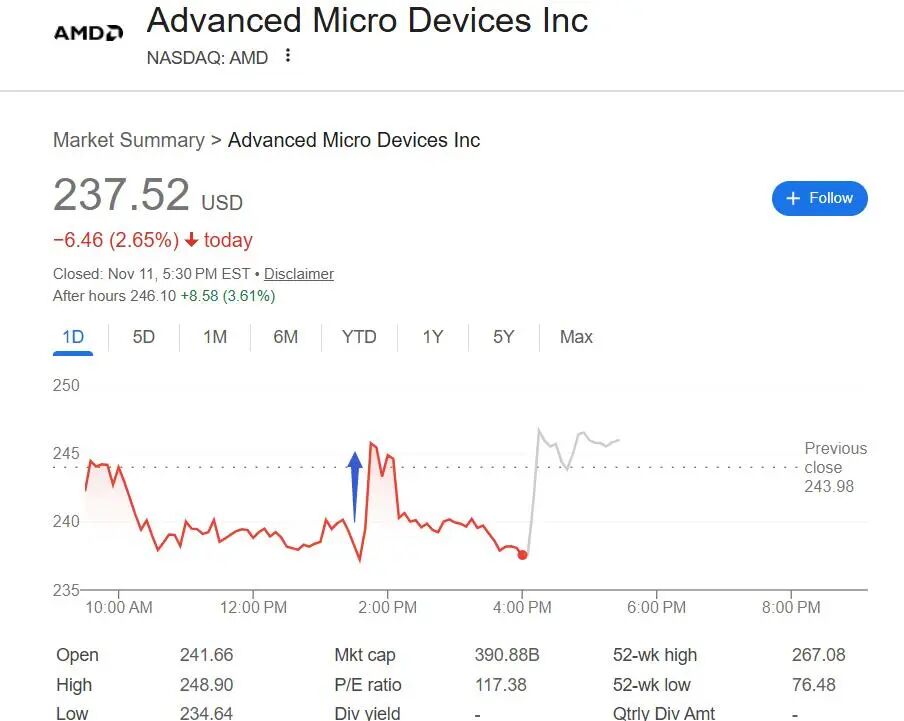Click the plus icon inside the Follow button
The width and height of the screenshot is (904, 721).
pyautogui.click(x=791, y=198)
